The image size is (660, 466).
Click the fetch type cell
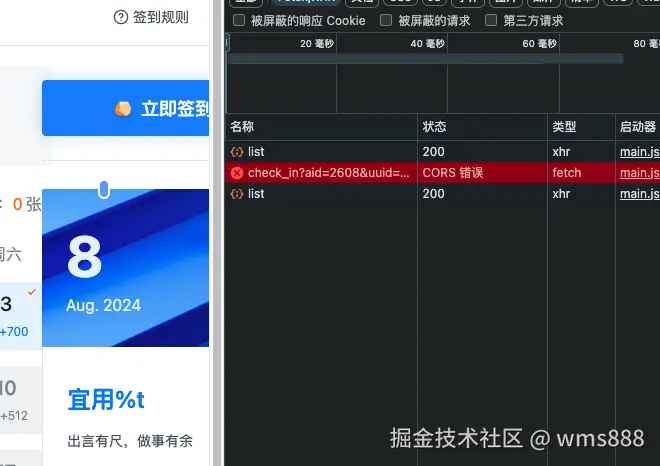[x=567, y=173]
